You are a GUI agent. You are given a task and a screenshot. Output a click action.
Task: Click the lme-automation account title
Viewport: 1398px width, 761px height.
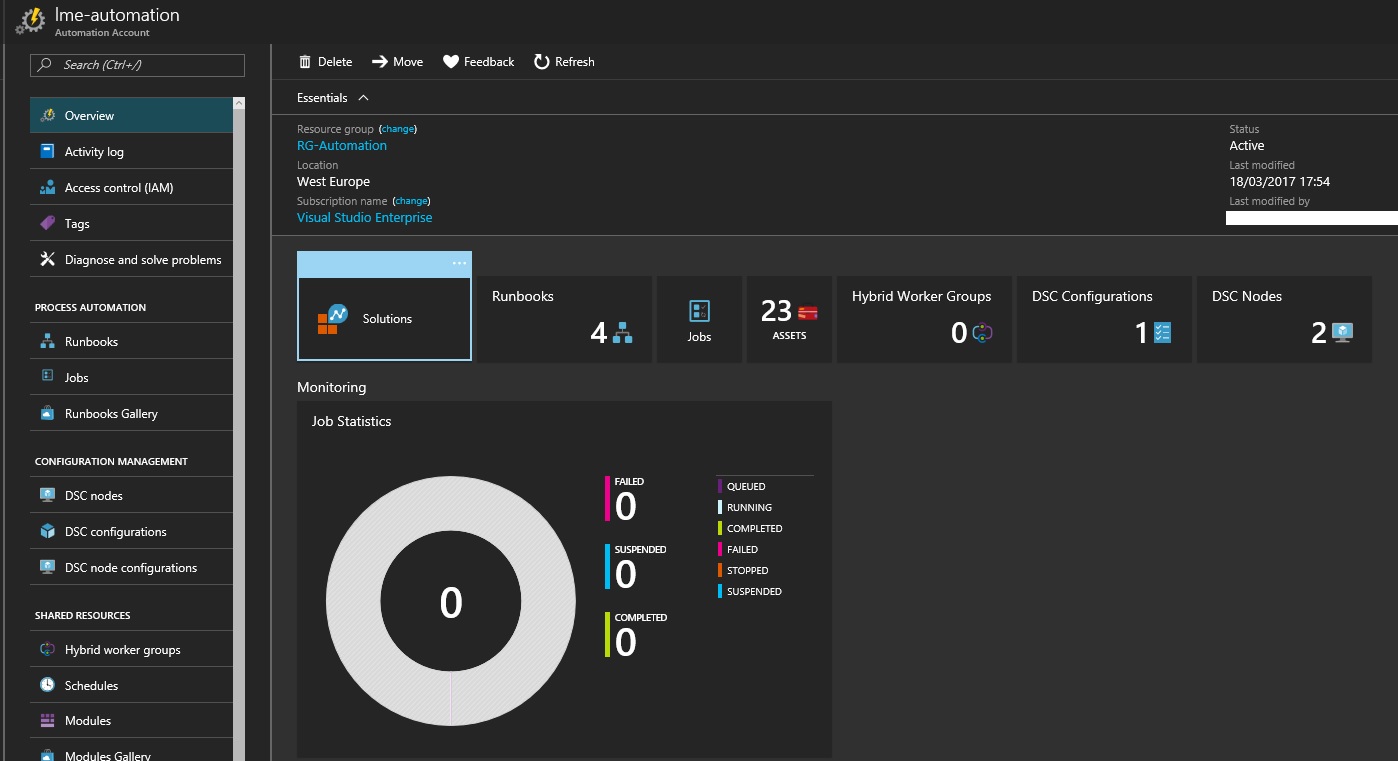[117, 15]
